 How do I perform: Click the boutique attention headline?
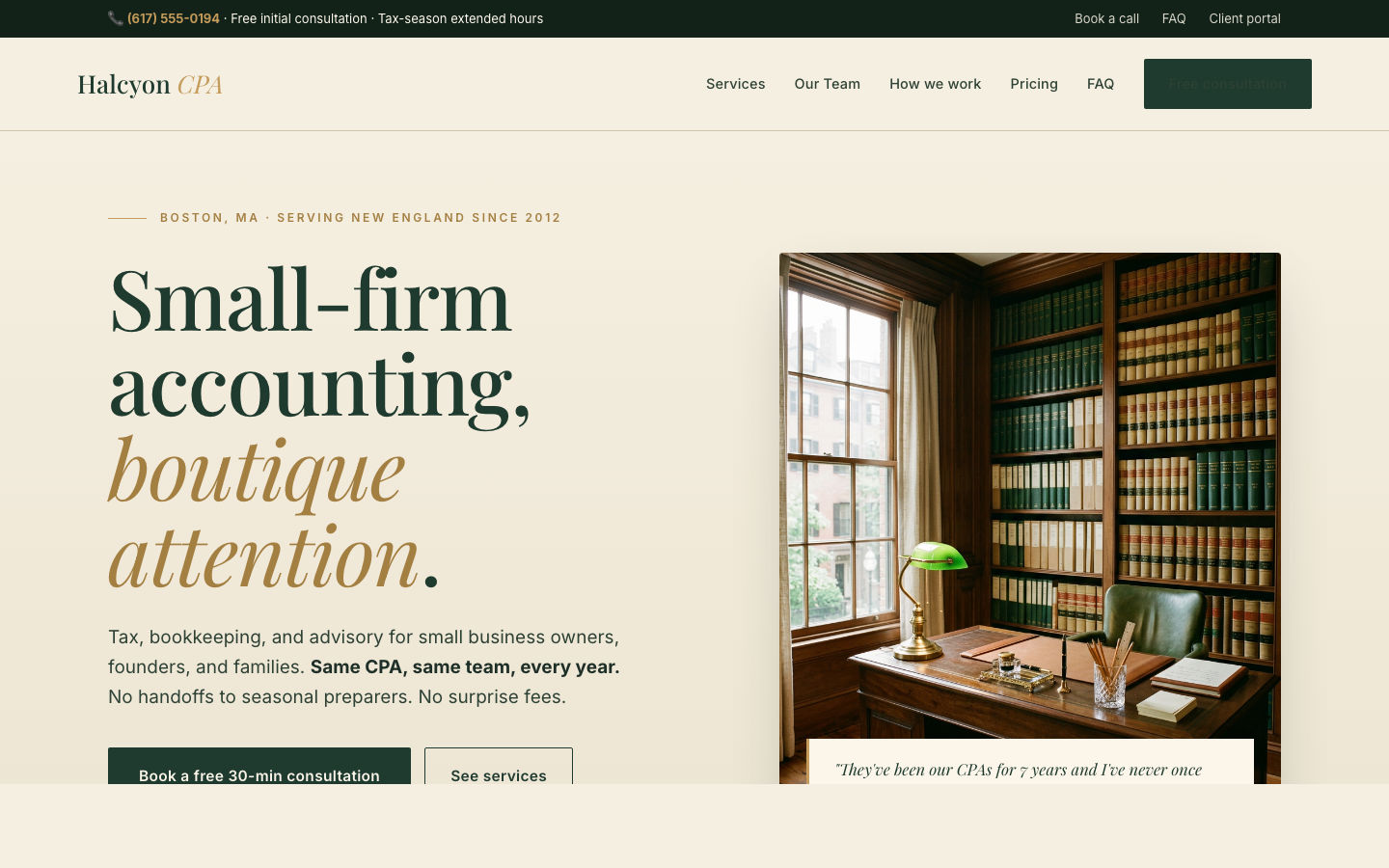pyautogui.click(x=273, y=512)
